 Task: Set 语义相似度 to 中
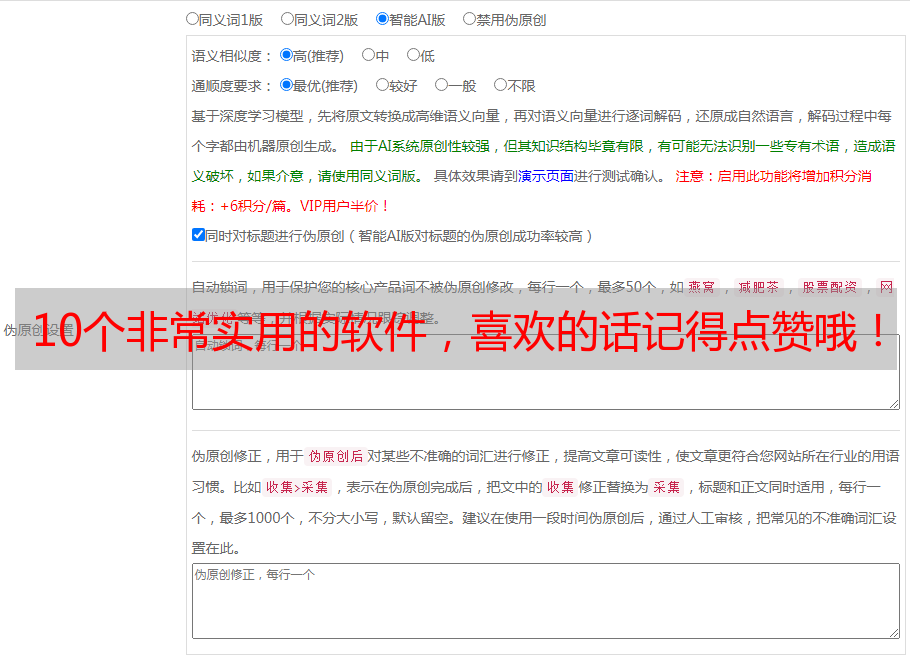click(368, 55)
